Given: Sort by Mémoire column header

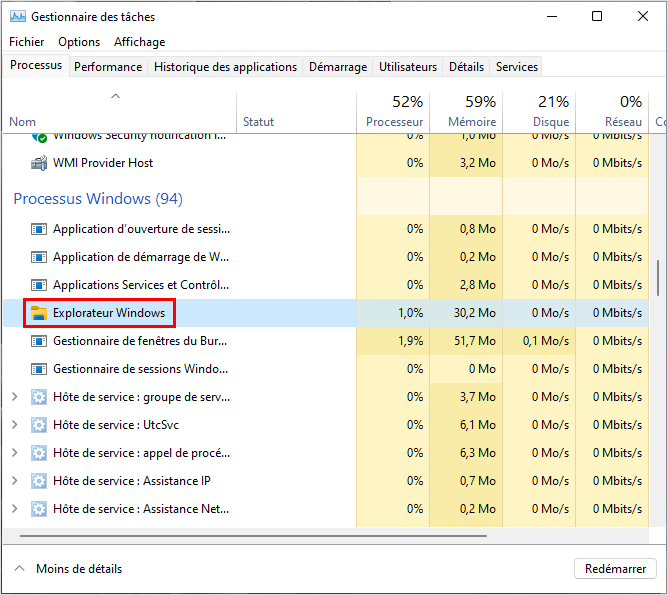Looking at the screenshot, I should pos(466,112).
